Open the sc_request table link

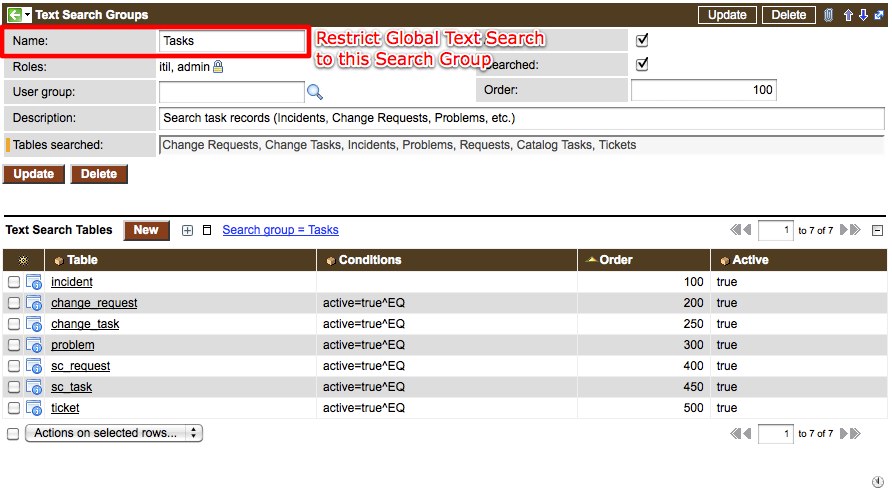click(80, 366)
